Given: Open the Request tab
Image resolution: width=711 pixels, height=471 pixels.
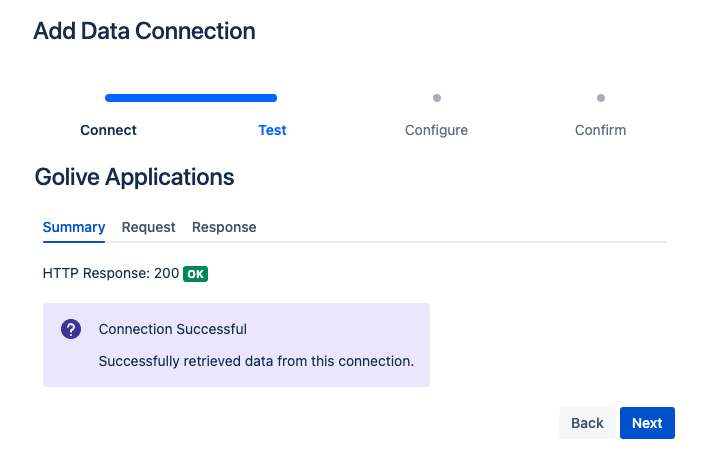Looking at the screenshot, I should (x=148, y=227).
